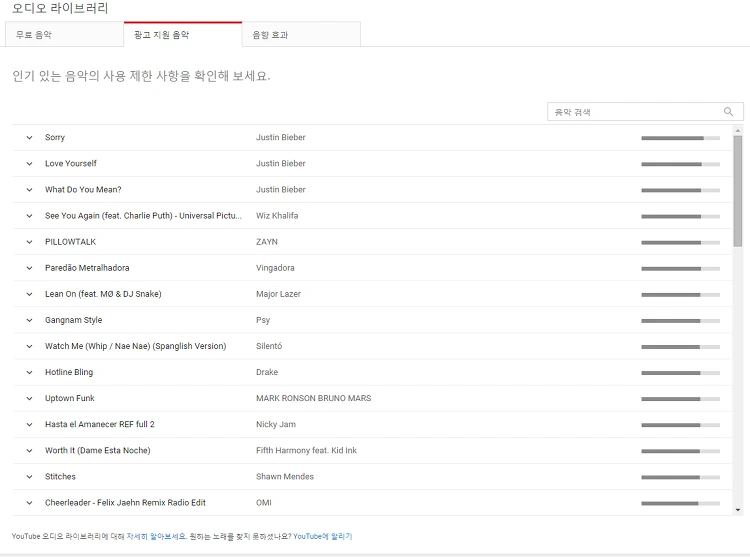Expand the Paredão Metralhadora chevron

tap(29, 268)
